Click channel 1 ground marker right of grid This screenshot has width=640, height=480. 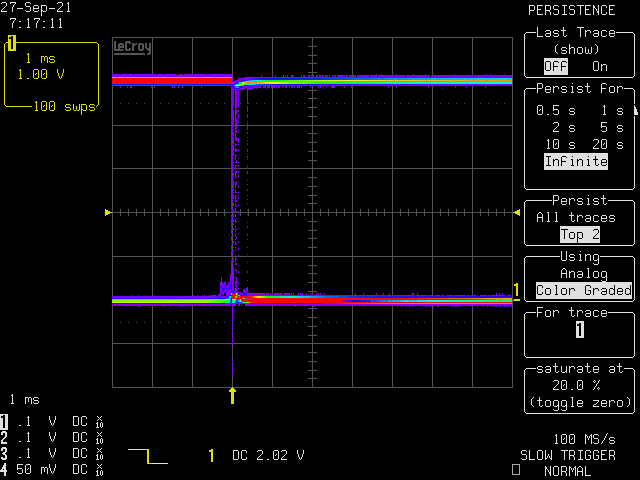(x=517, y=291)
